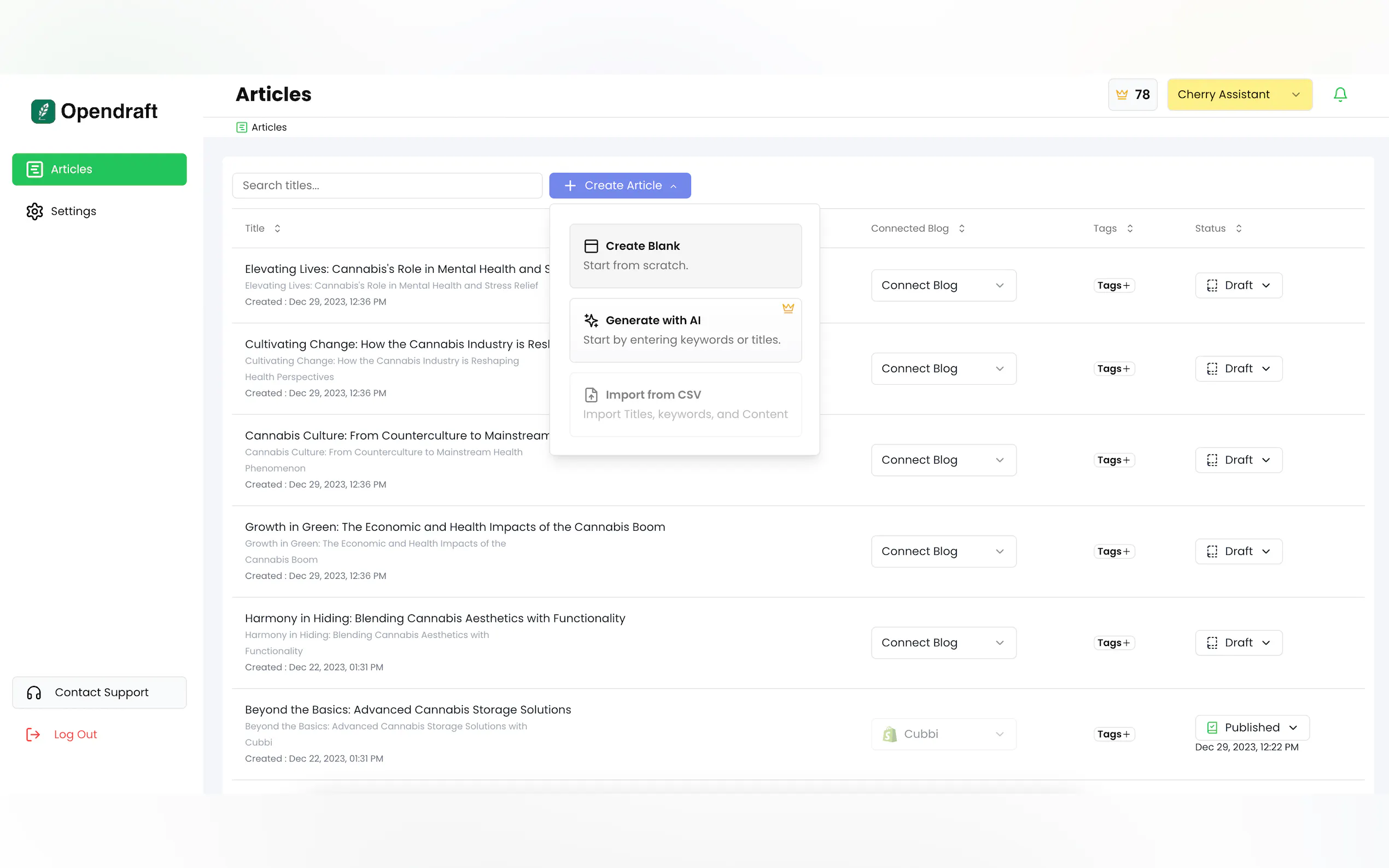Click the notification bell icon
The width and height of the screenshot is (1389, 868).
(1339, 95)
